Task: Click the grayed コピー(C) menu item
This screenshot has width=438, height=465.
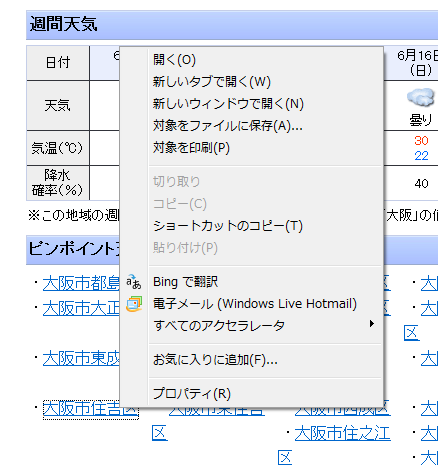Action: coord(251,204)
